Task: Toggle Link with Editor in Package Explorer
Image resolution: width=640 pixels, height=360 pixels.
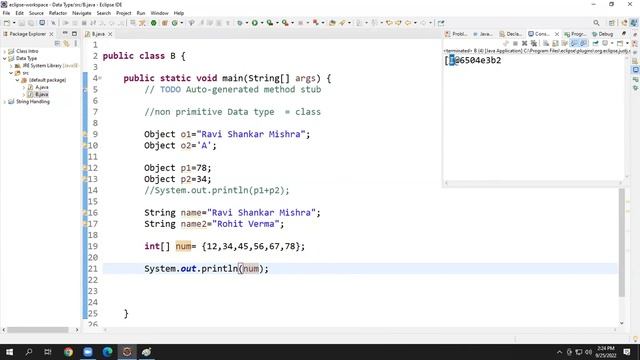Action: (66, 43)
